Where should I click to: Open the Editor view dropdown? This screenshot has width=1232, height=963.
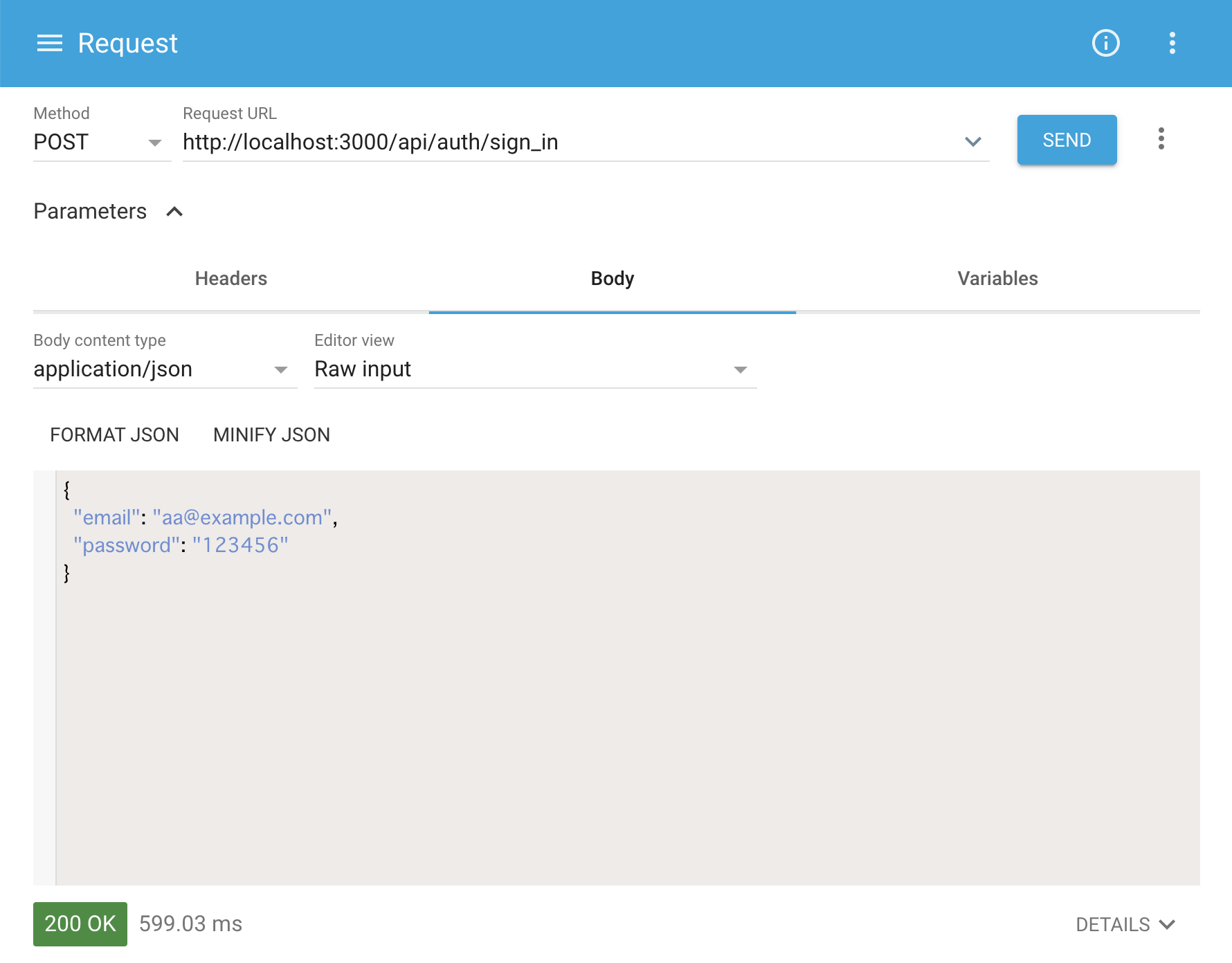click(534, 369)
